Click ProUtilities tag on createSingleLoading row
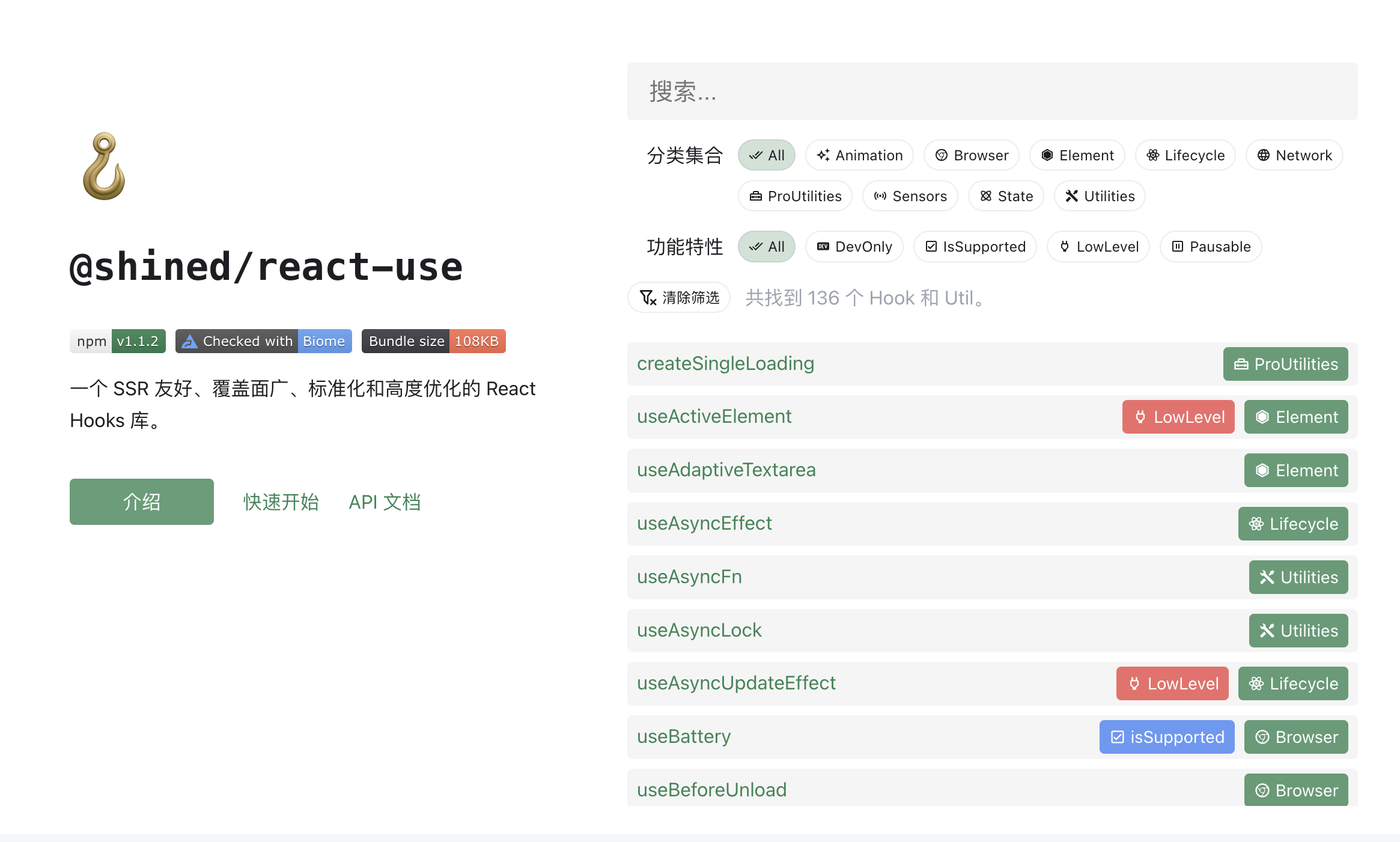This screenshot has height=842, width=1400. [1286, 364]
